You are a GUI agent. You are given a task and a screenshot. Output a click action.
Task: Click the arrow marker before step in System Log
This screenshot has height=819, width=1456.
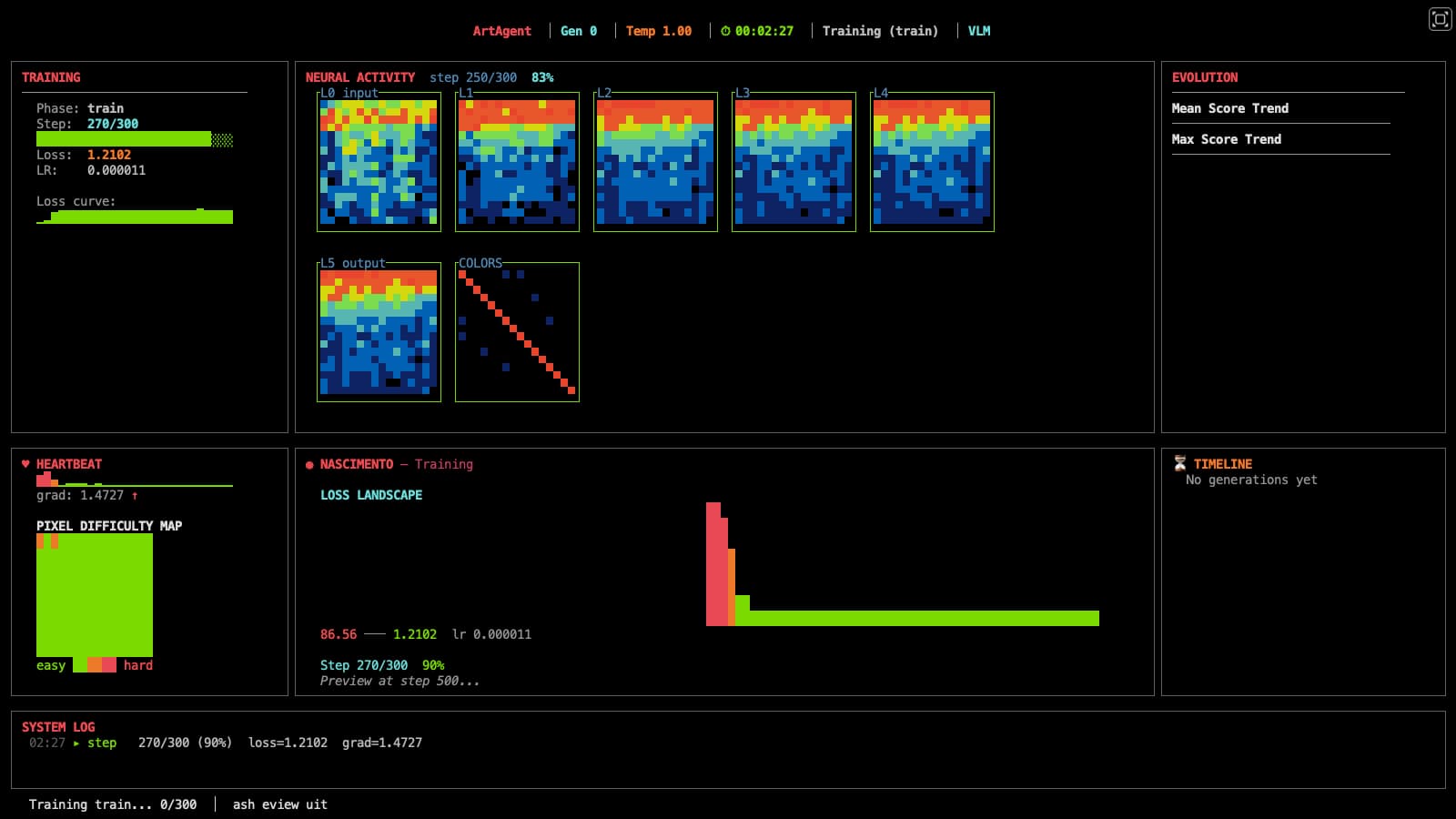coord(76,743)
